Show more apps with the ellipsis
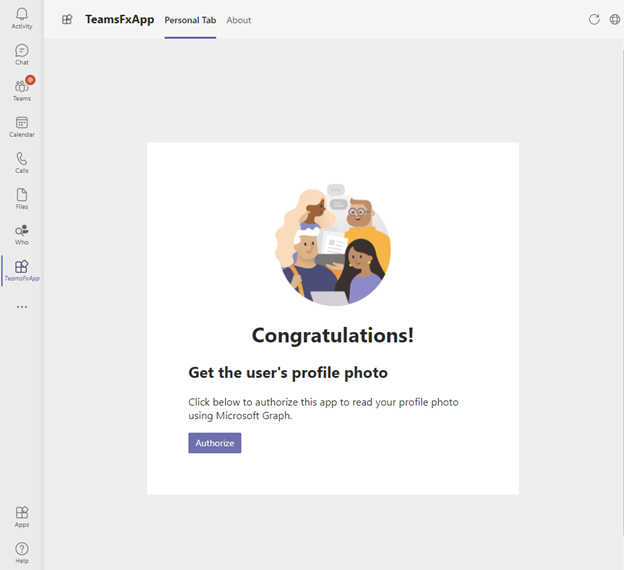Image resolution: width=624 pixels, height=570 pixels. click(x=22, y=307)
